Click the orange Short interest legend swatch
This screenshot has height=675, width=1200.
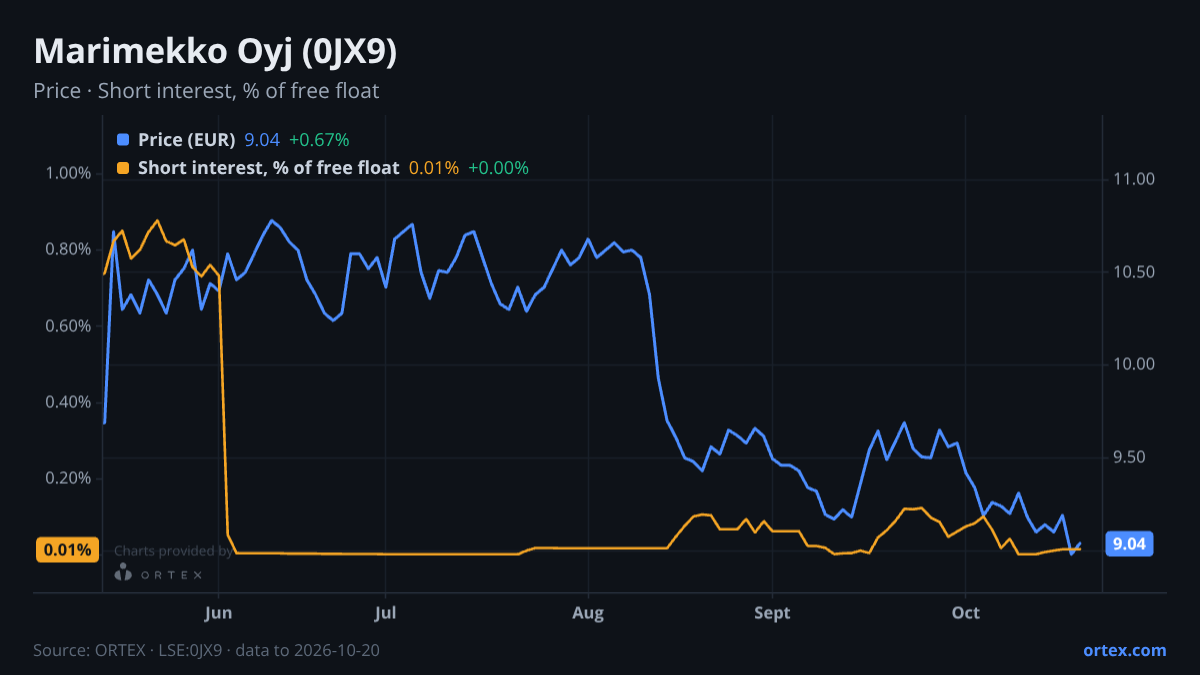pyautogui.click(x=123, y=168)
